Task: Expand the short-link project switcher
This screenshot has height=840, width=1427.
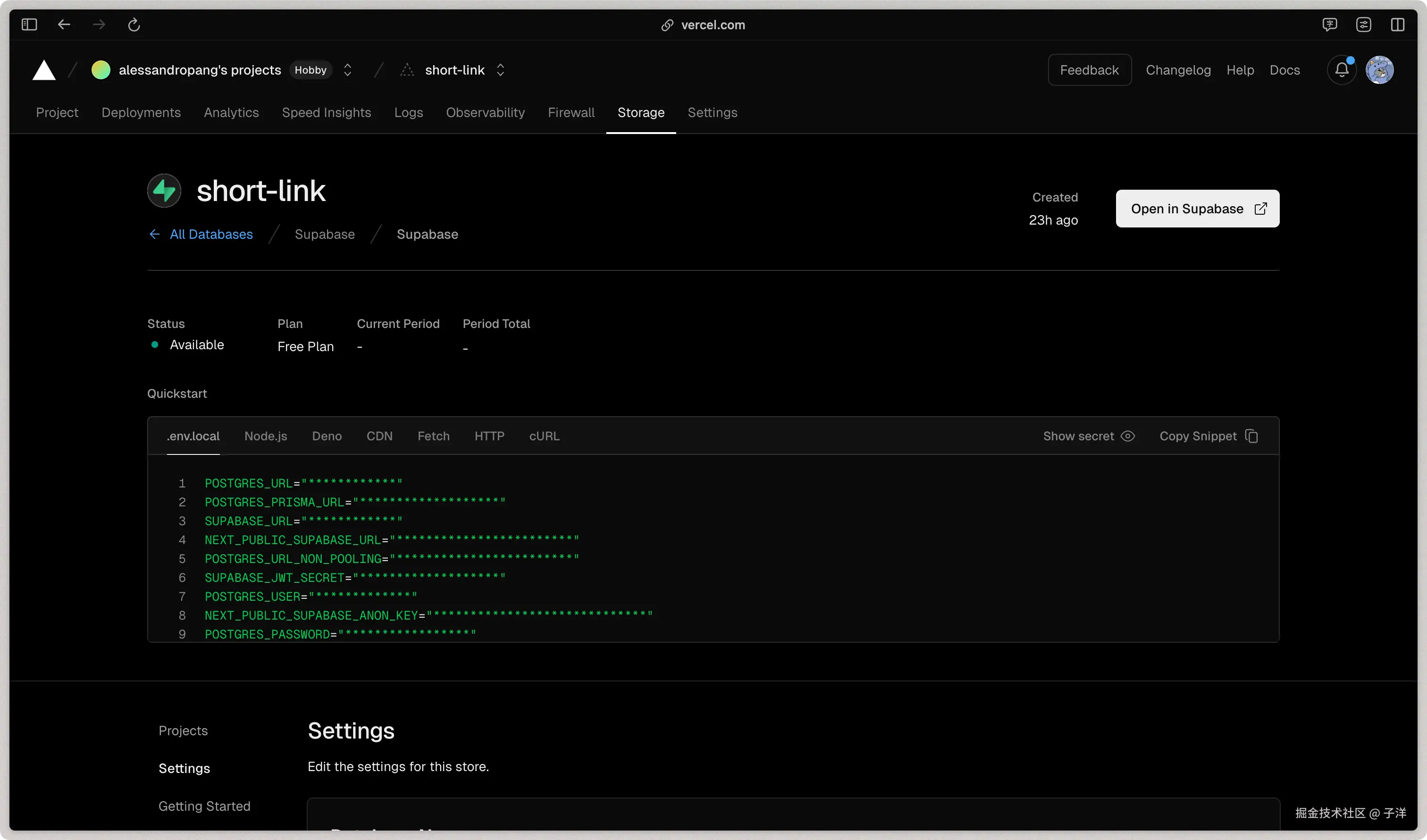Action: (x=501, y=70)
